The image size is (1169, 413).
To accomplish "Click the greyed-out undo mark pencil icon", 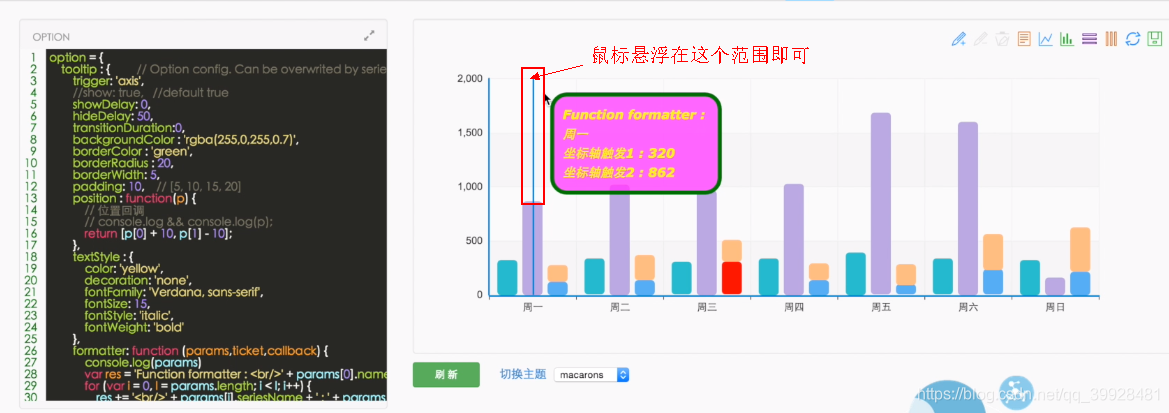I will tap(981, 38).
